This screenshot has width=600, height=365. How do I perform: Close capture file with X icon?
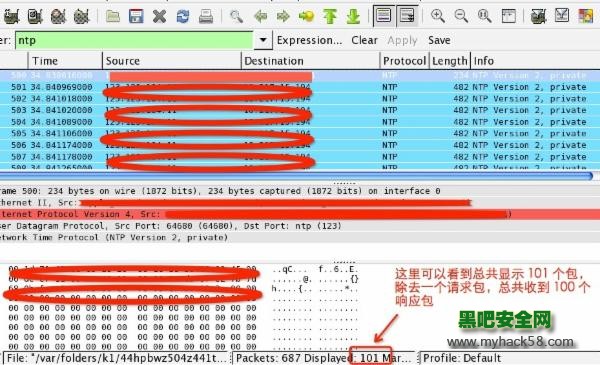pos(160,16)
